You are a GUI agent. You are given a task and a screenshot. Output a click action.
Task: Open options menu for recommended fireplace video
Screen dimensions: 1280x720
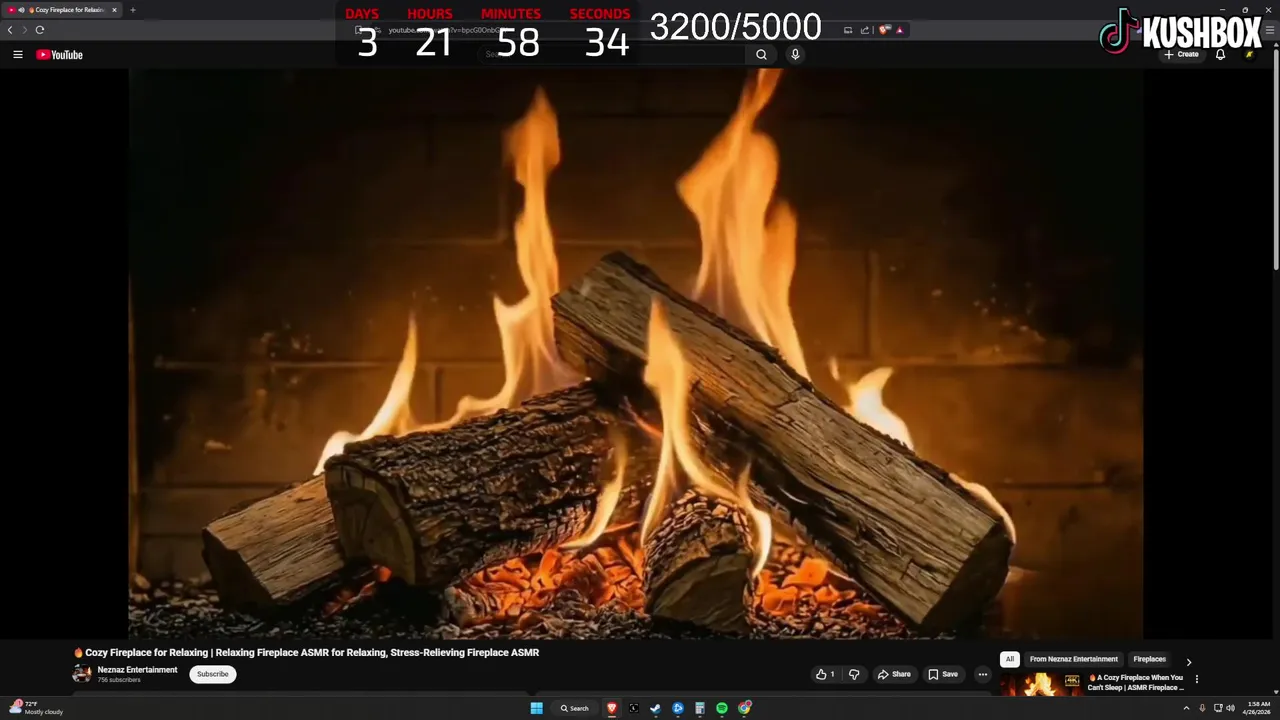[1197, 679]
